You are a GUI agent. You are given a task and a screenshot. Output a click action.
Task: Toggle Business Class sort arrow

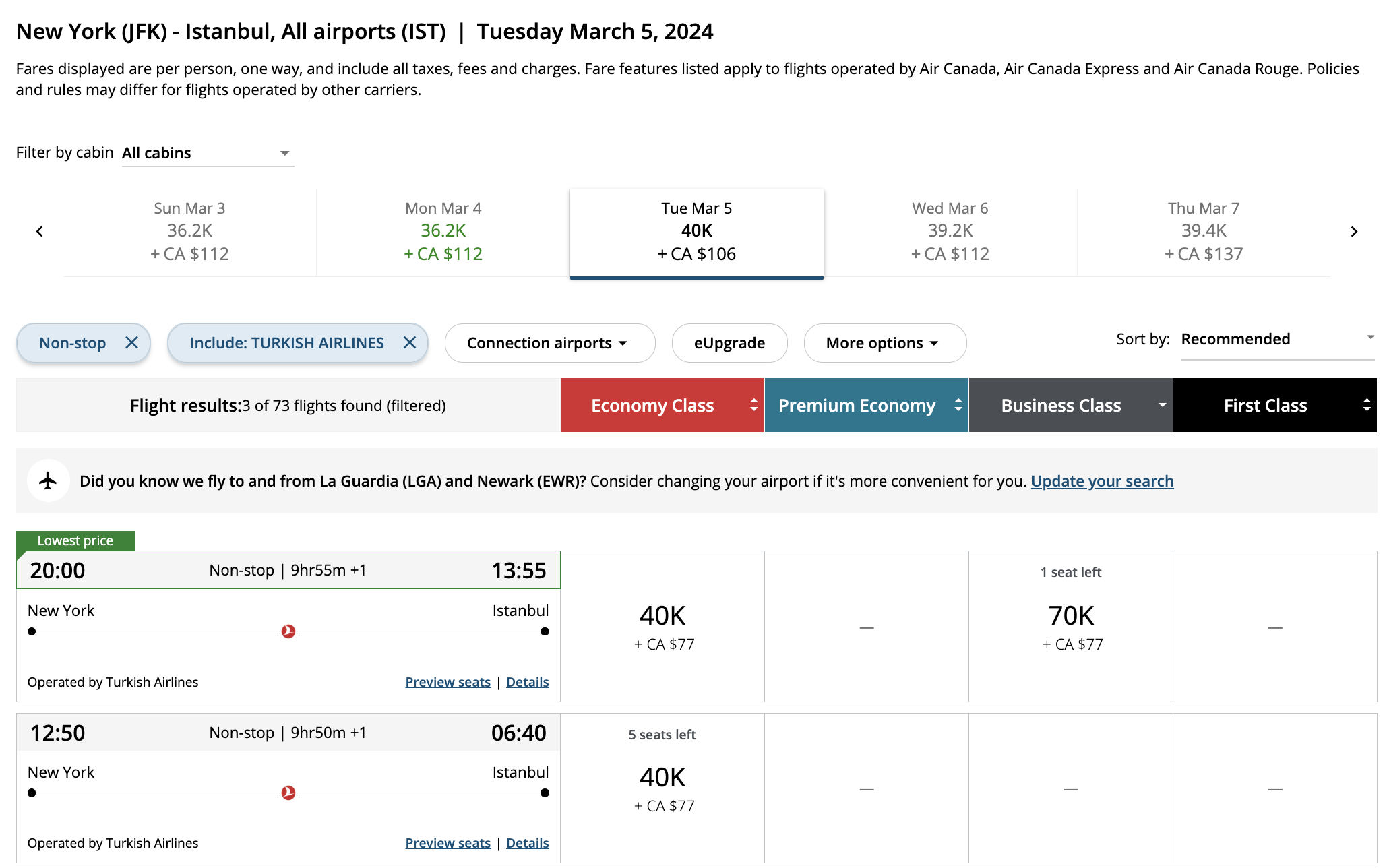pyautogui.click(x=1162, y=405)
